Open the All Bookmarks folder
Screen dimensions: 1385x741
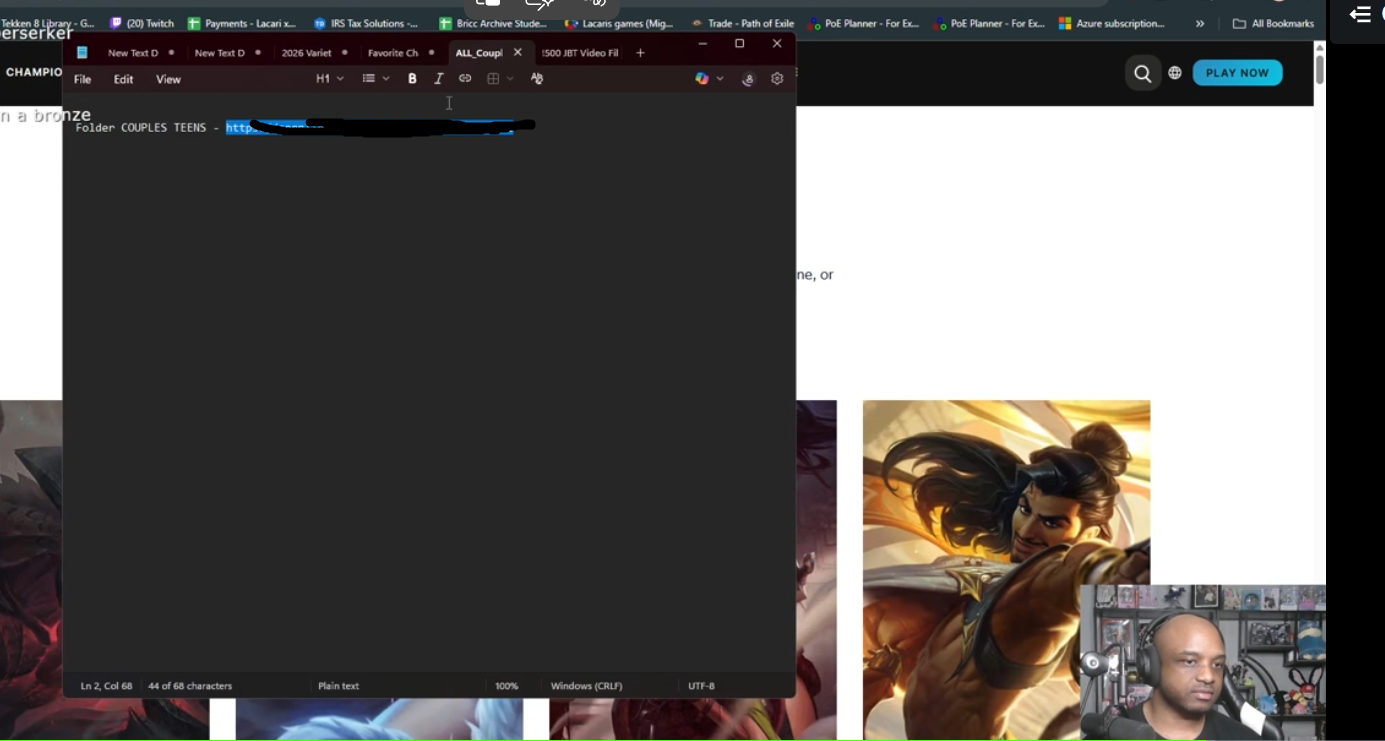[1273, 23]
